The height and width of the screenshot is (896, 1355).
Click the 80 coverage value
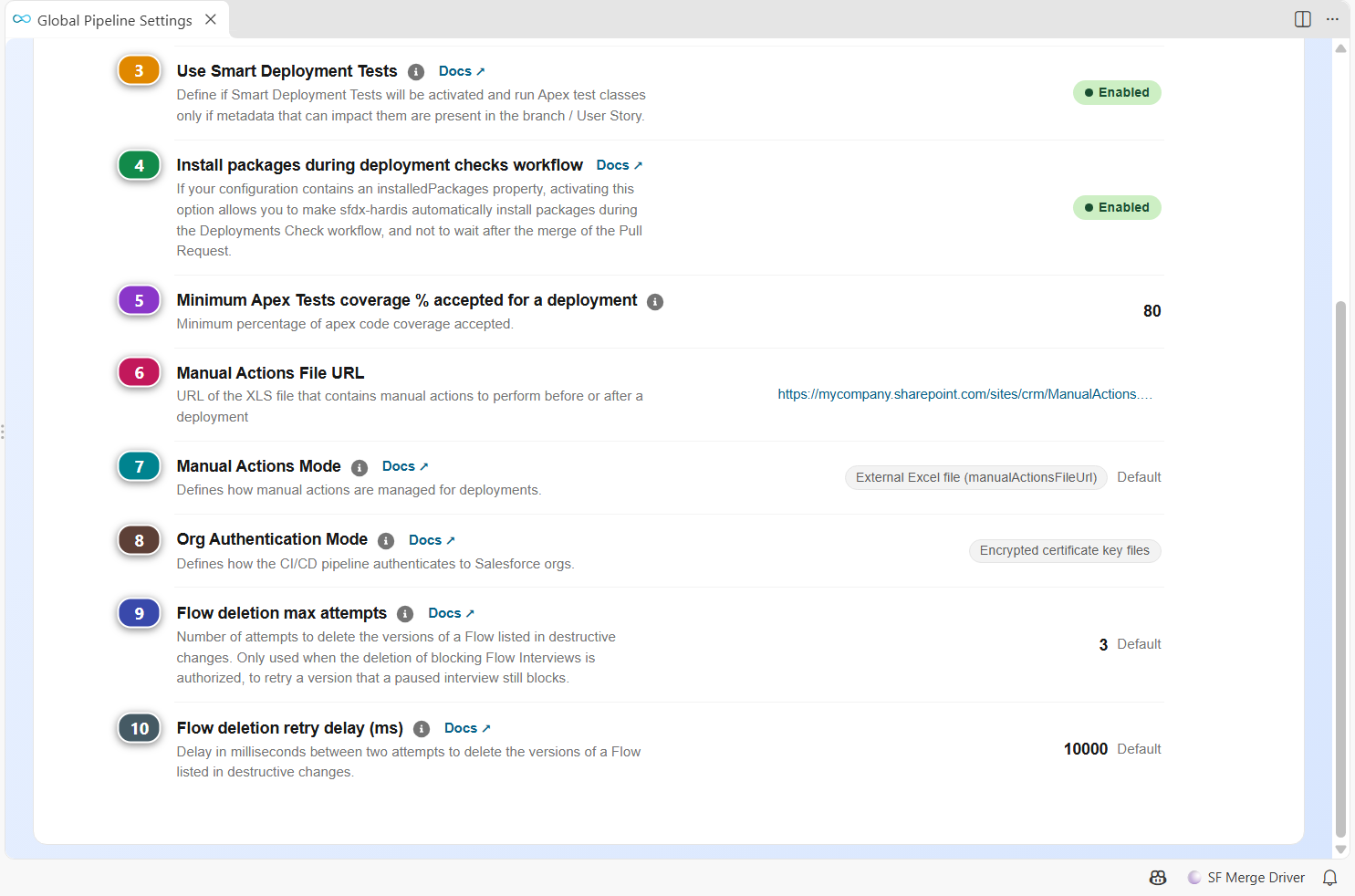click(1152, 311)
